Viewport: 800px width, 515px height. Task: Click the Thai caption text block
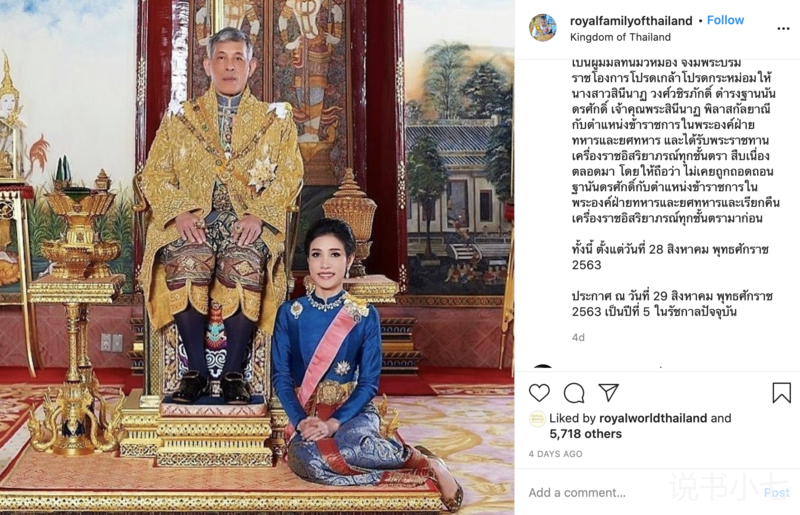(675, 187)
